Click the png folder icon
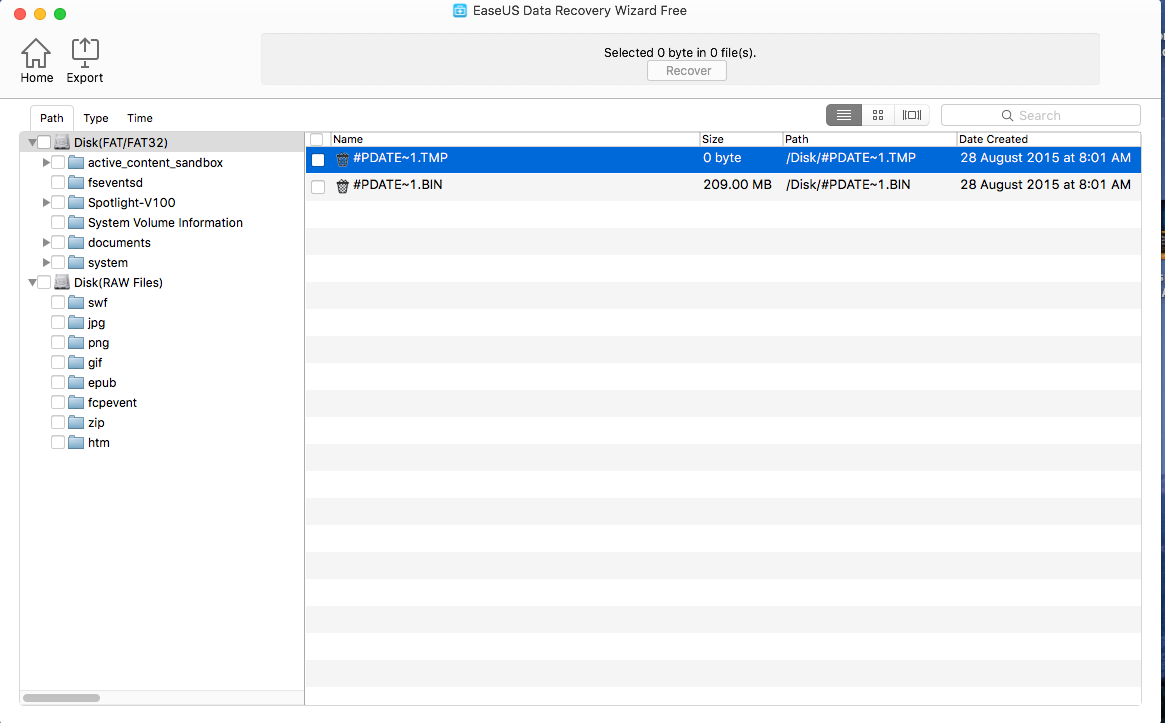Screen dimensions: 1165x723 [x=76, y=343]
